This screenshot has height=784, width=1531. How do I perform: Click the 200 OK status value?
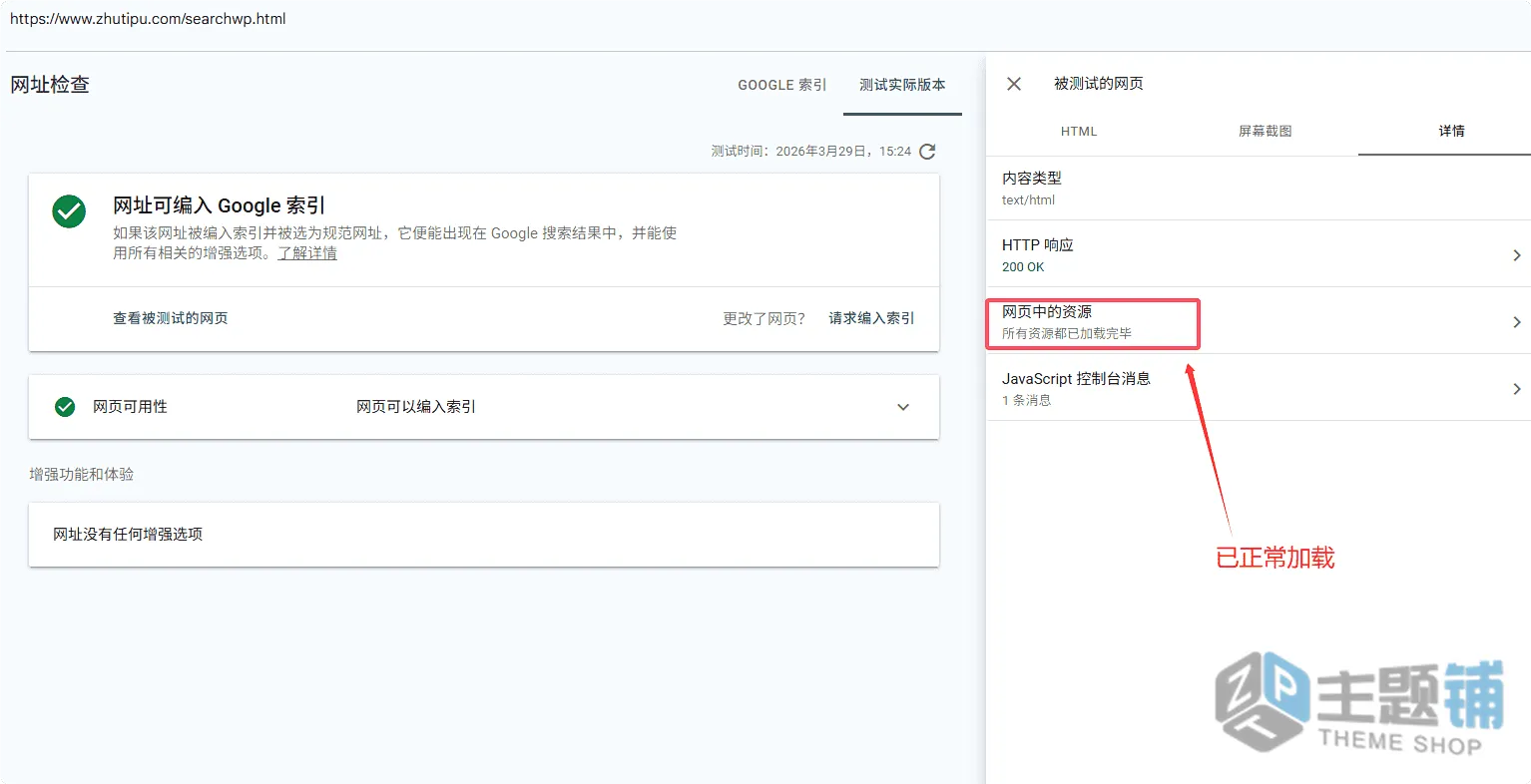pyautogui.click(x=1023, y=267)
